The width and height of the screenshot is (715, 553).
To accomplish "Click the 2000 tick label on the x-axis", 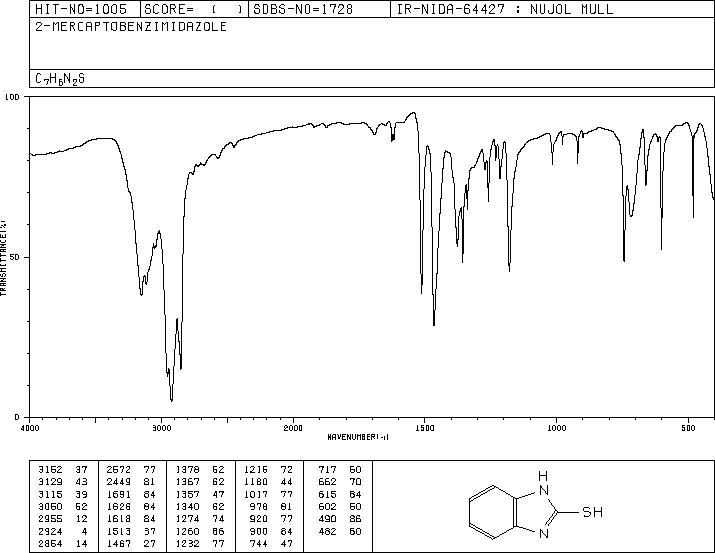I will (293, 428).
